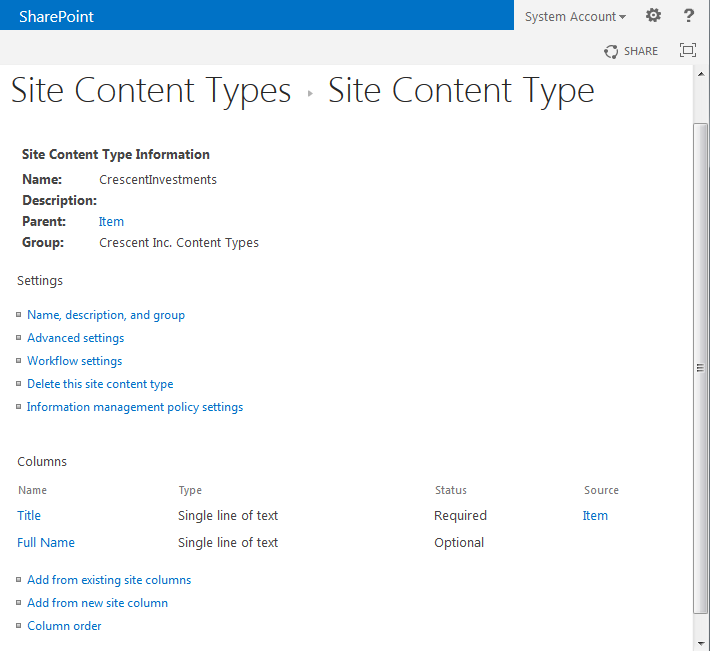The width and height of the screenshot is (710, 651).
Task: Click Delete this site content type
Action: click(100, 384)
